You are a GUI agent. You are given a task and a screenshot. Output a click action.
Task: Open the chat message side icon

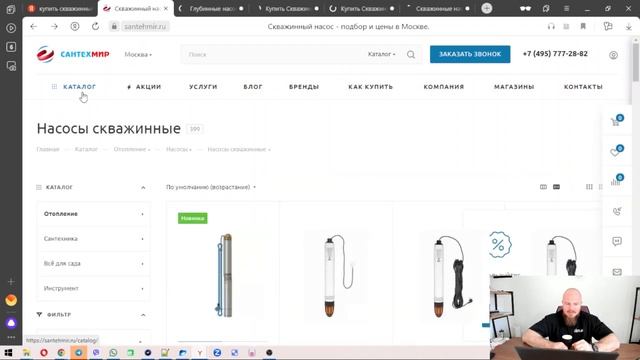(x=617, y=241)
